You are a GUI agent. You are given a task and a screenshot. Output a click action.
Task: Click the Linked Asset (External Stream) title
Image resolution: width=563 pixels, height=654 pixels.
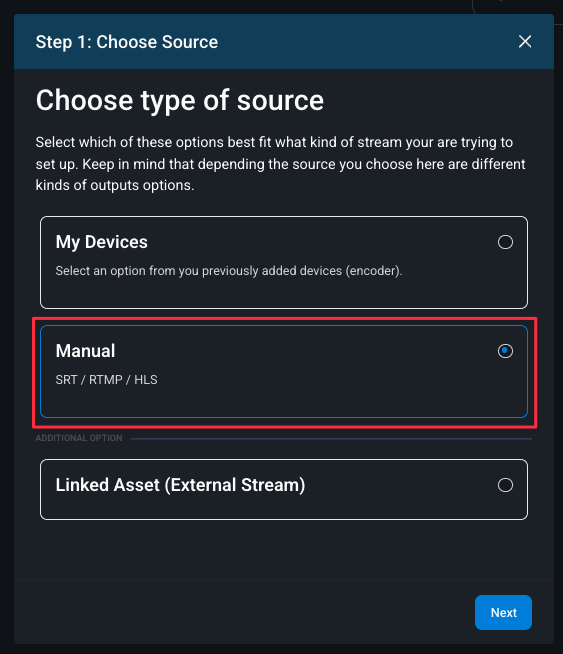[x=181, y=485]
